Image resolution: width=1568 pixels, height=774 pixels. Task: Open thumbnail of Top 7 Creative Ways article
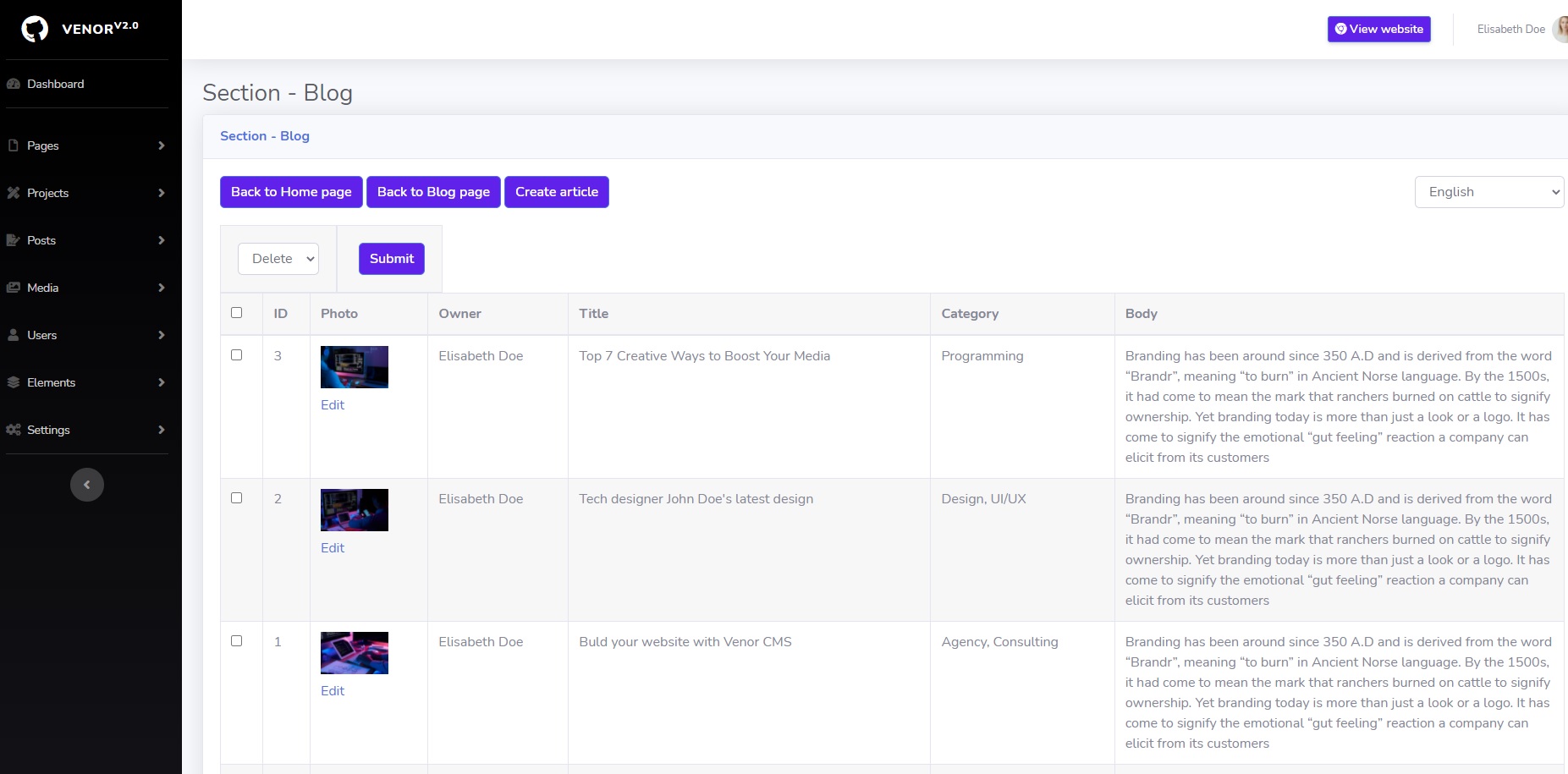(x=355, y=367)
